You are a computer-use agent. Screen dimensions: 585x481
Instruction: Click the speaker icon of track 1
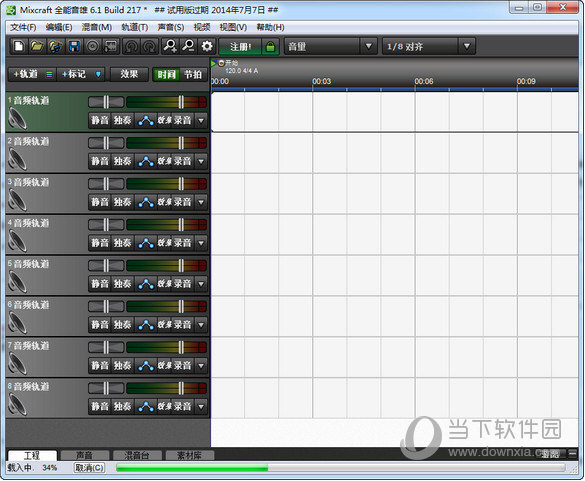(18, 118)
